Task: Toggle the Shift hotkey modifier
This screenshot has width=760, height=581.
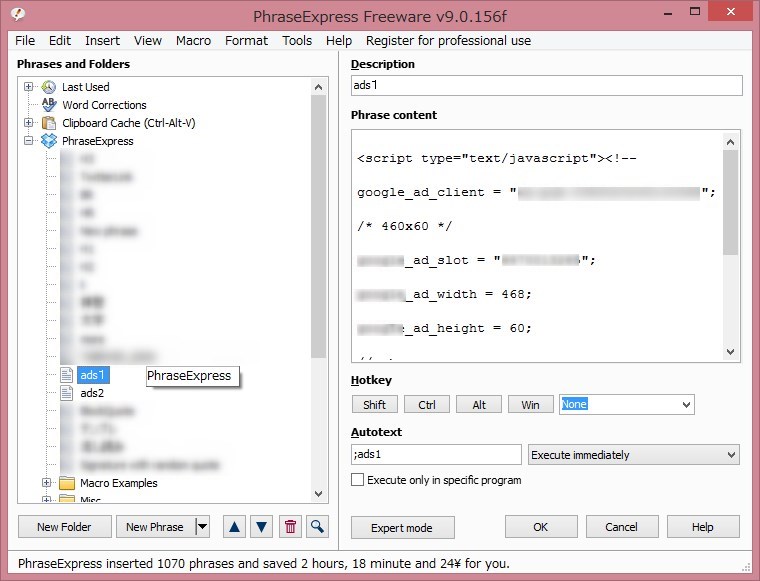Action: point(375,405)
